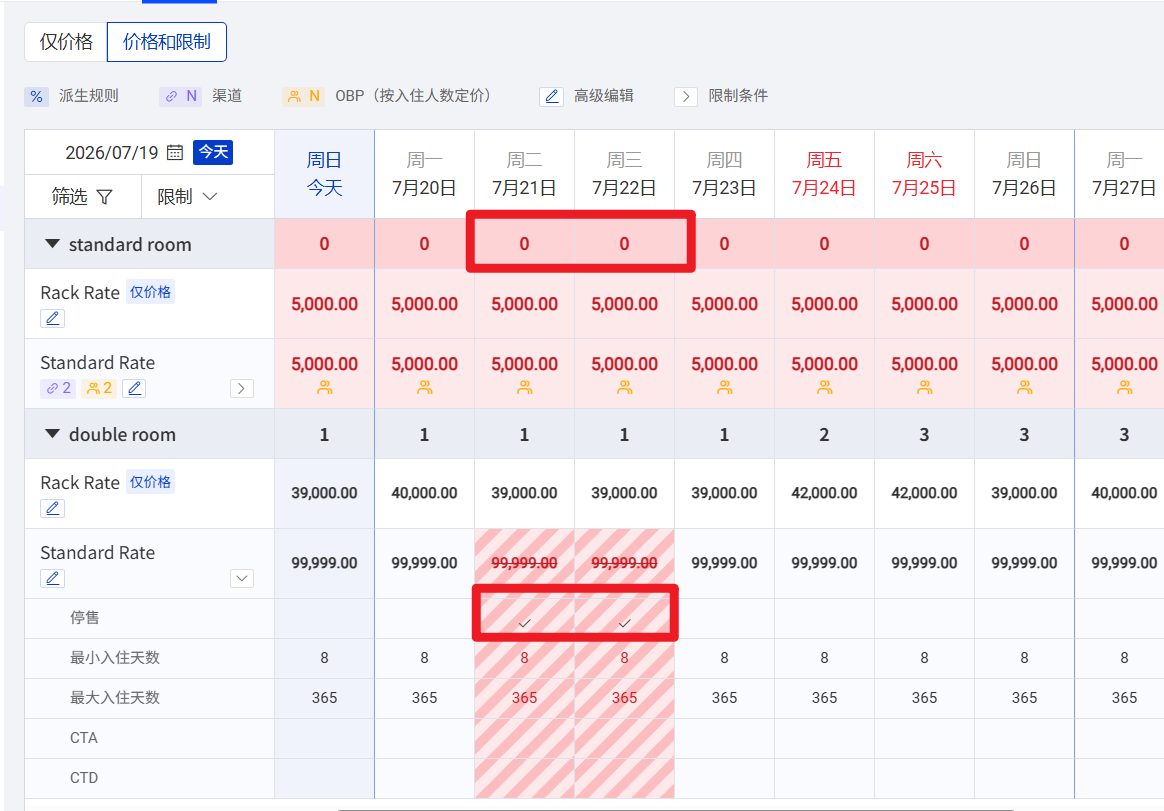This screenshot has height=811, width=1164.
Task: Uncheck 停售 for 7月21日
Action: (x=524, y=623)
